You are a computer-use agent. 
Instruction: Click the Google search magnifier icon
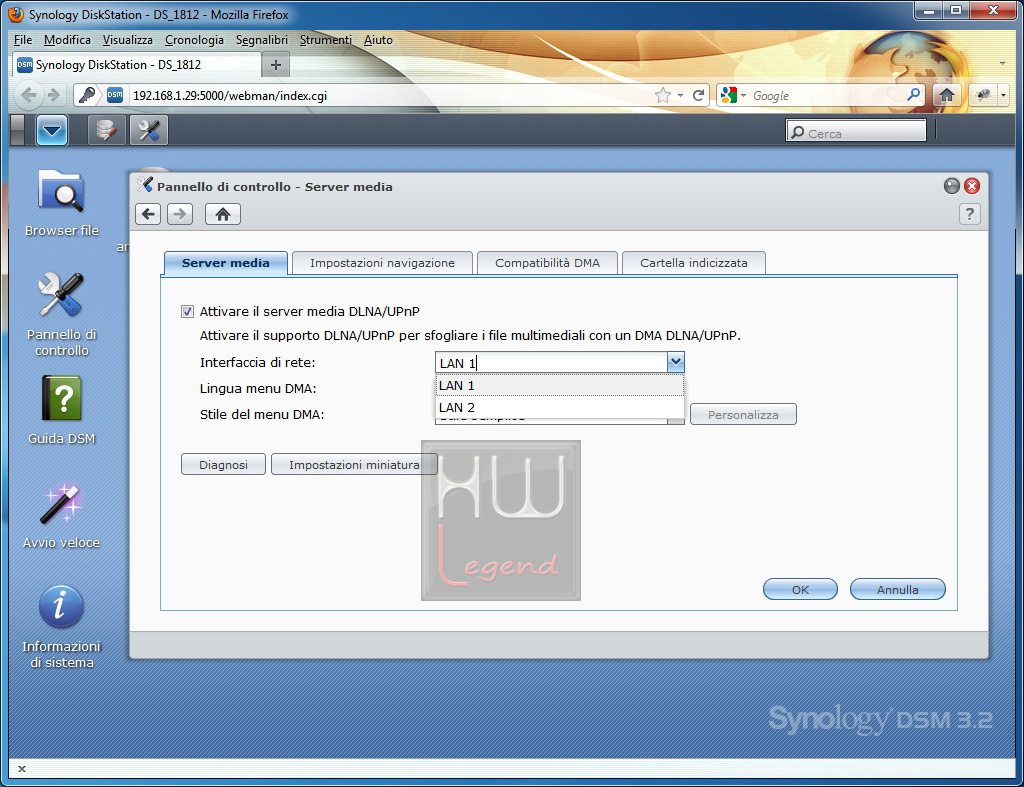tap(914, 95)
